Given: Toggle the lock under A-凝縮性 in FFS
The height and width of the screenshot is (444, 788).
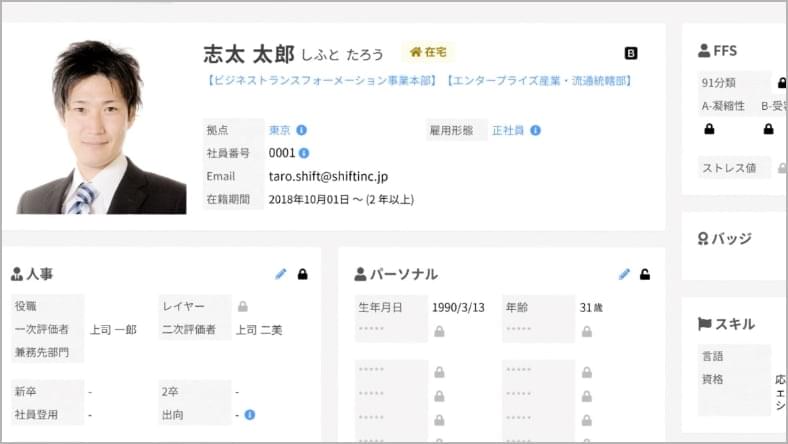Looking at the screenshot, I should point(709,129).
